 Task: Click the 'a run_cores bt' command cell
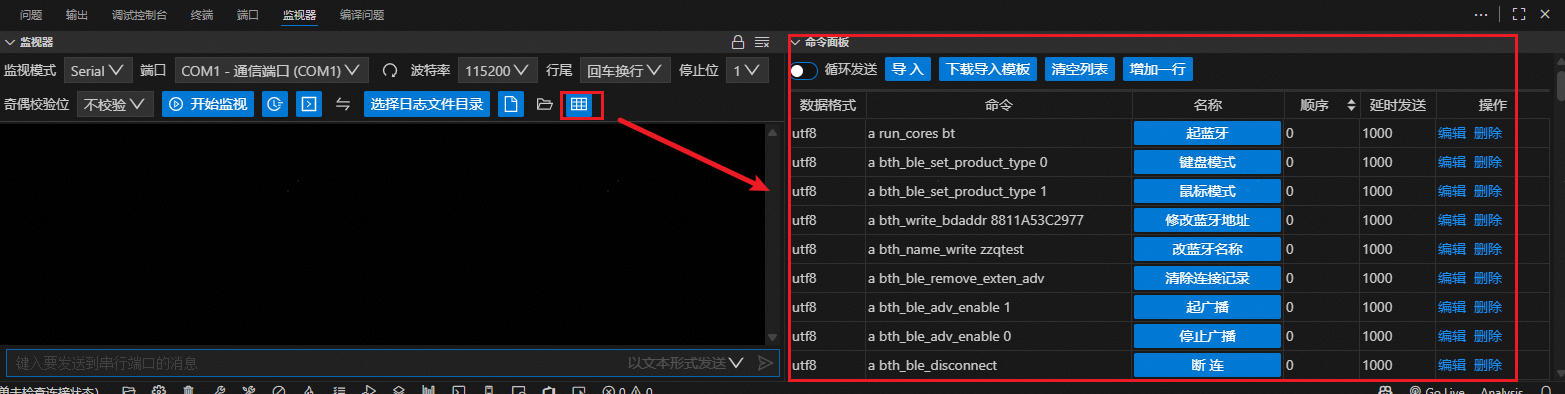999,133
